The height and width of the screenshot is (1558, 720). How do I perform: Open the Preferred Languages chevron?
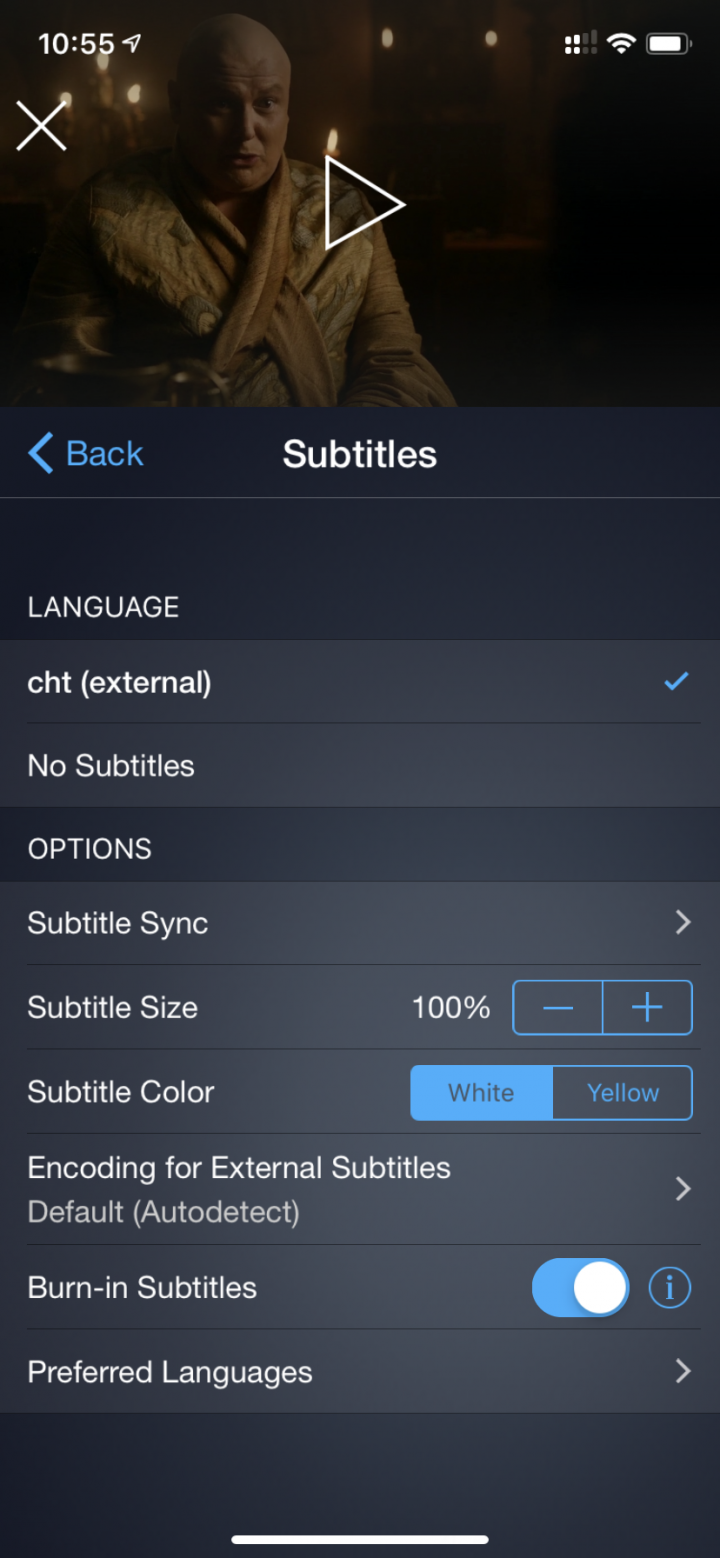[x=683, y=1371]
